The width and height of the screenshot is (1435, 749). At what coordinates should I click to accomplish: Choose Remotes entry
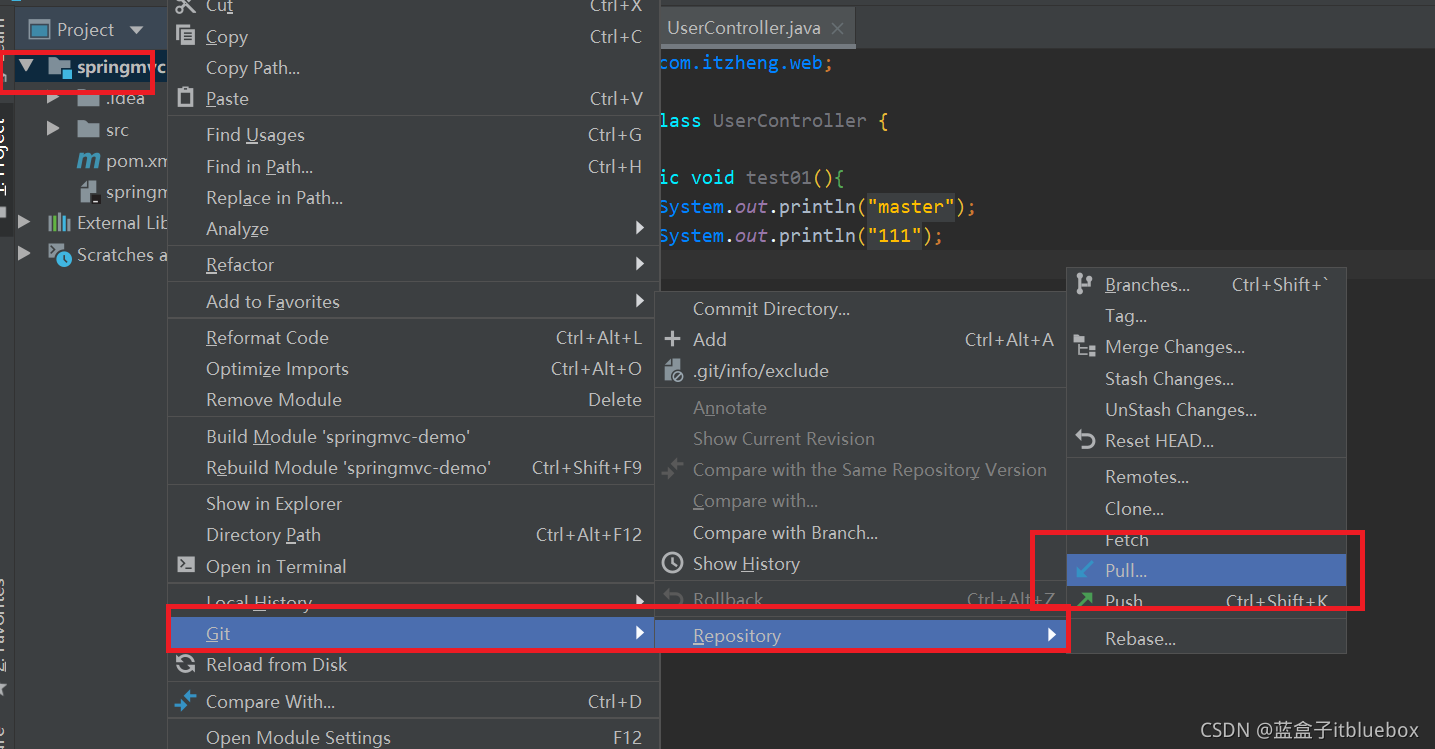[x=1207, y=477]
